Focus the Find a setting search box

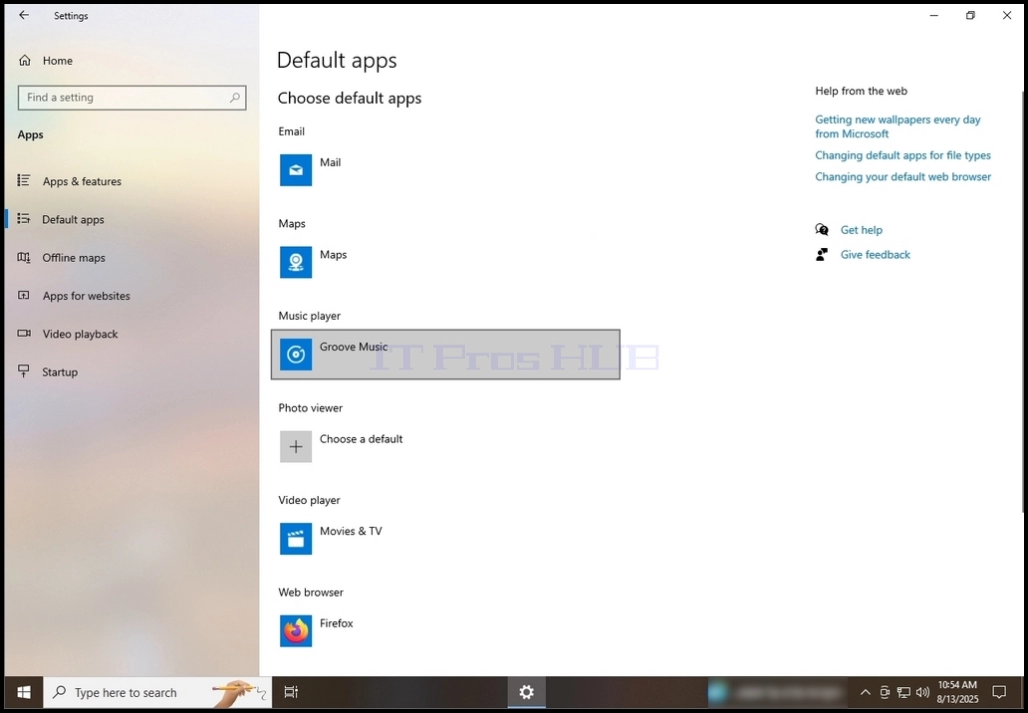pos(132,97)
